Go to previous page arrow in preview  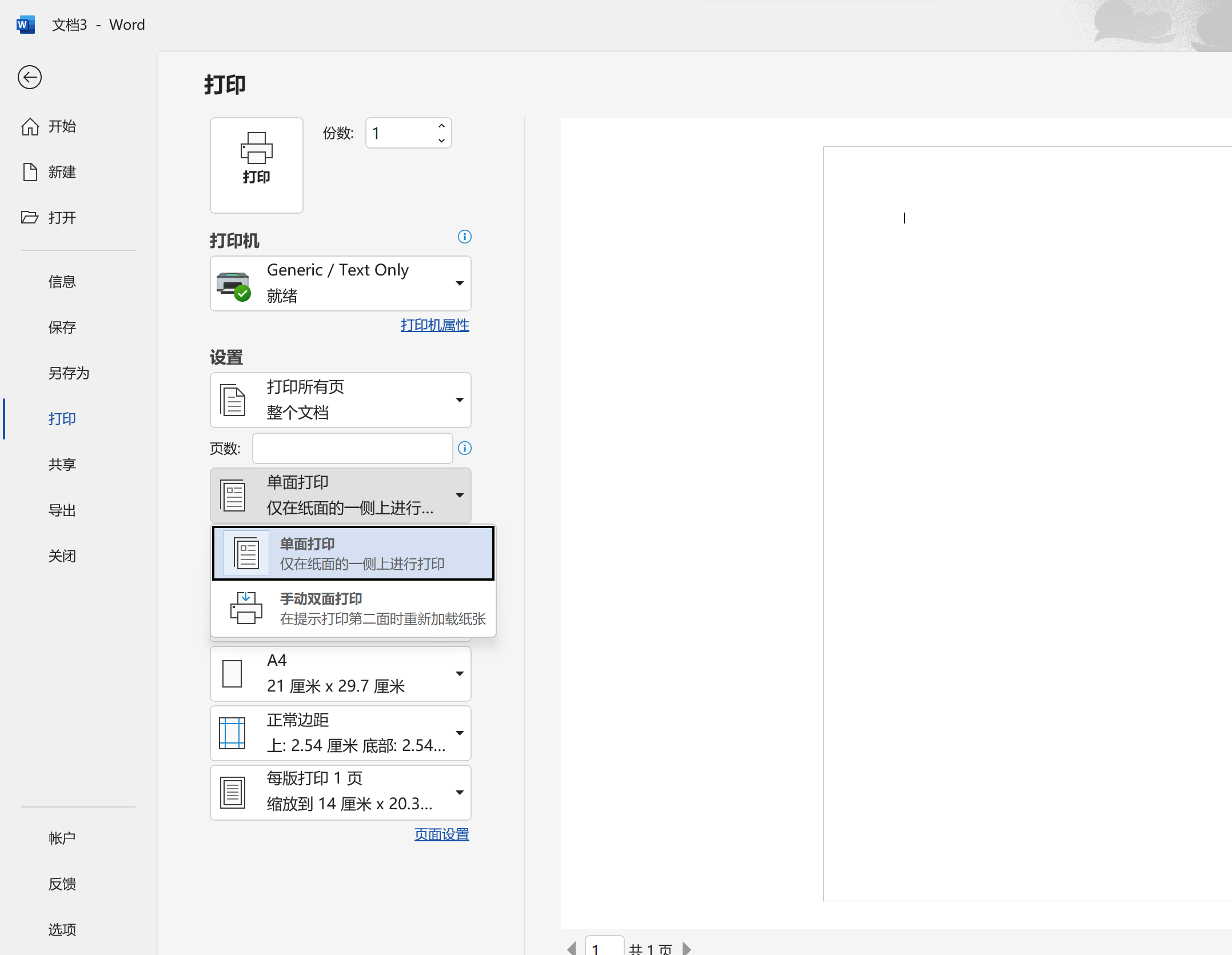[x=571, y=948]
